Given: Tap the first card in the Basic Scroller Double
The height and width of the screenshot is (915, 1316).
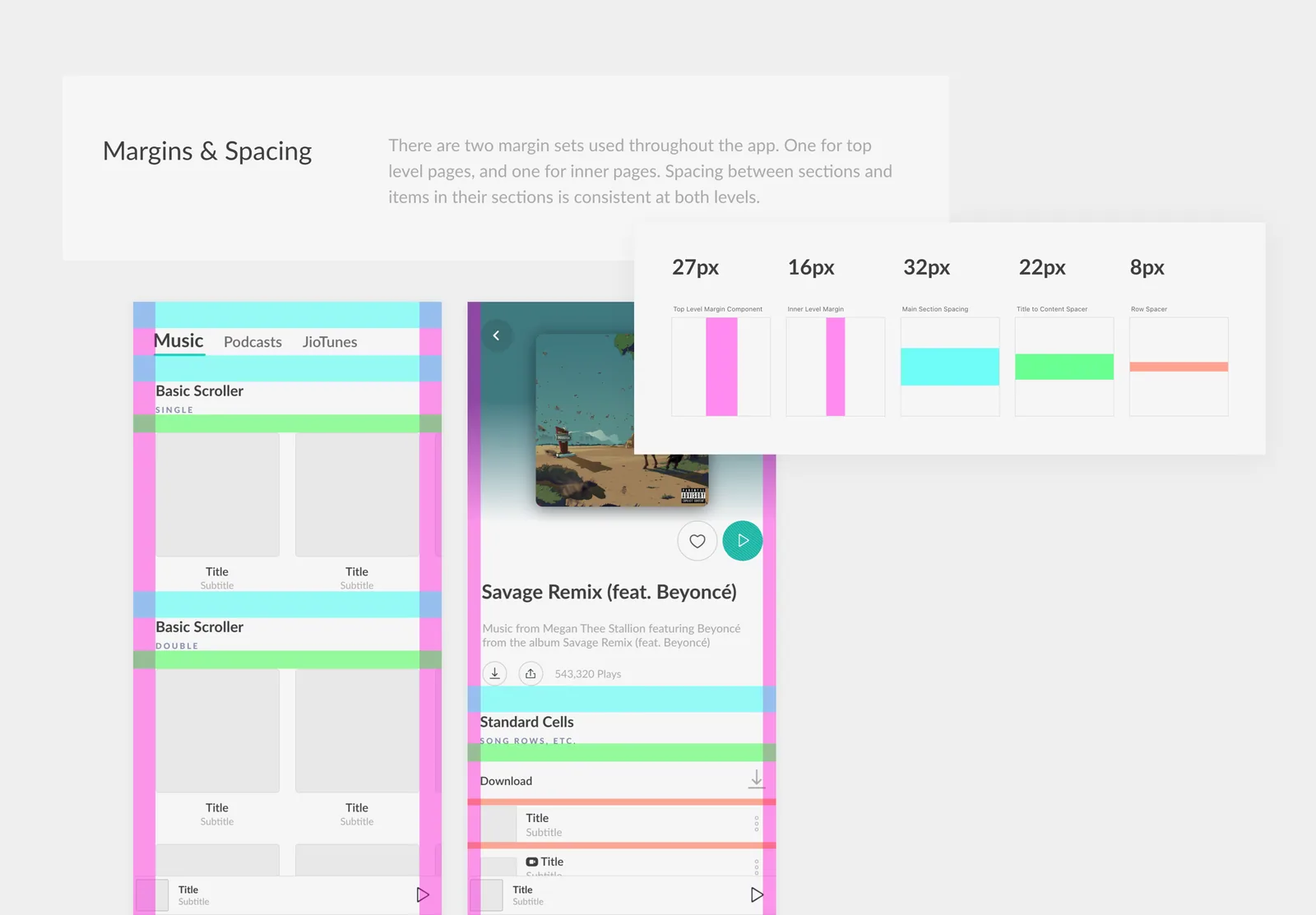Looking at the screenshot, I should (x=217, y=731).
